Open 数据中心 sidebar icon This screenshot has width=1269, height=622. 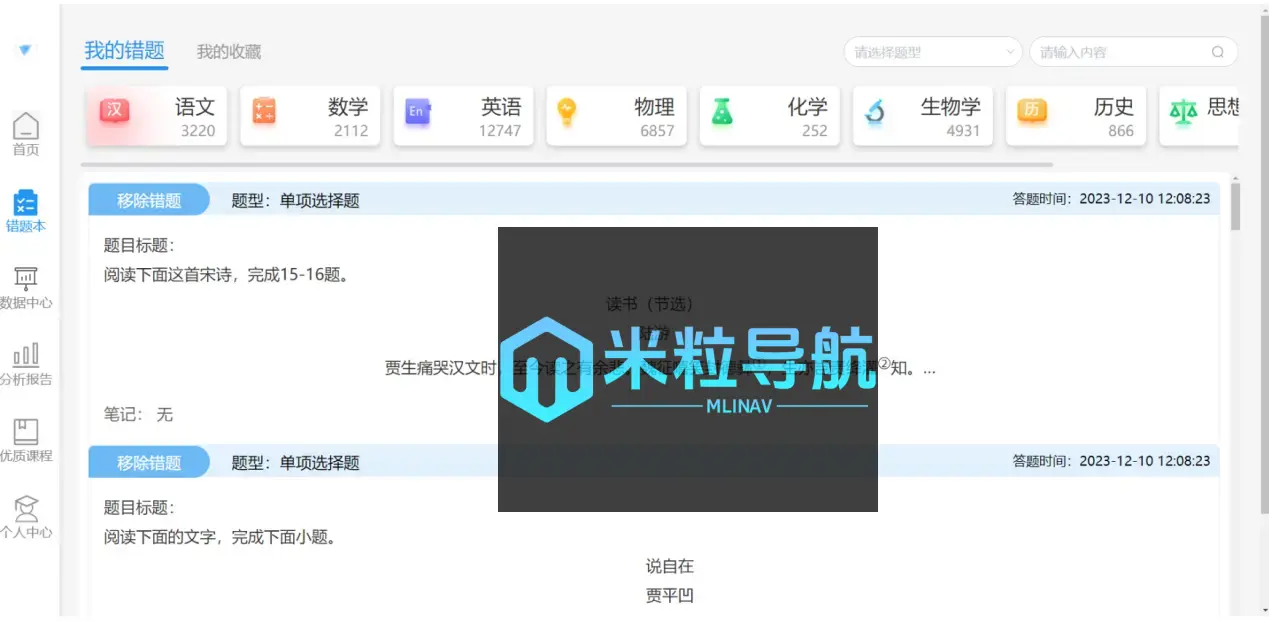pyautogui.click(x=26, y=279)
